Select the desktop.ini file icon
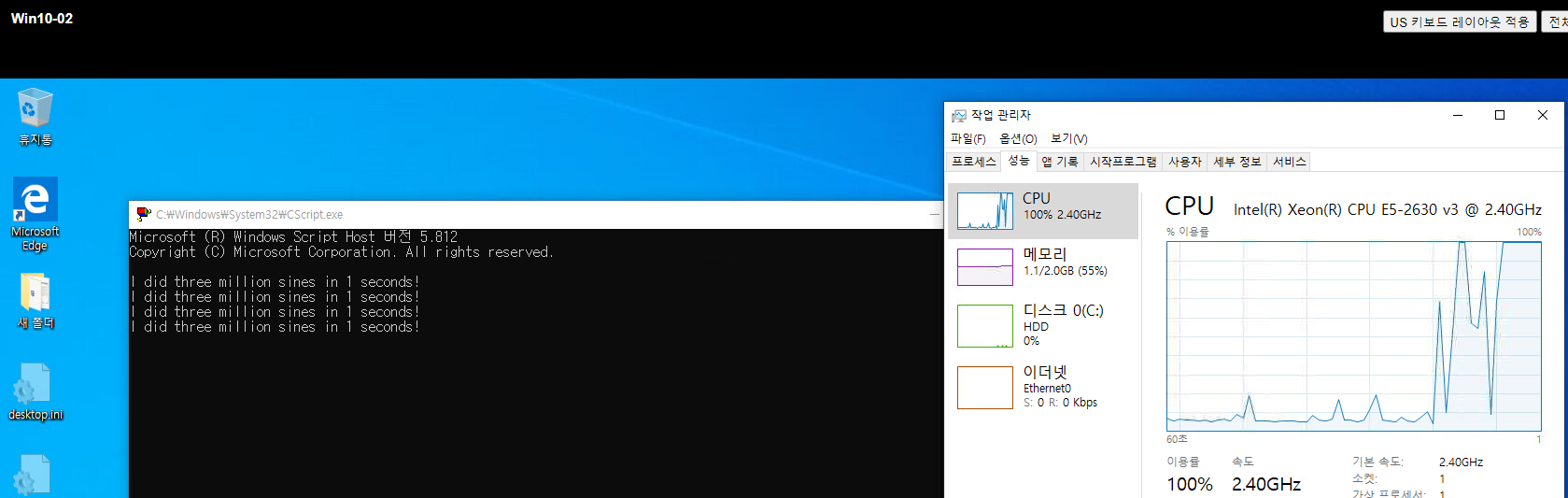The height and width of the screenshot is (498, 1568). coord(35,391)
